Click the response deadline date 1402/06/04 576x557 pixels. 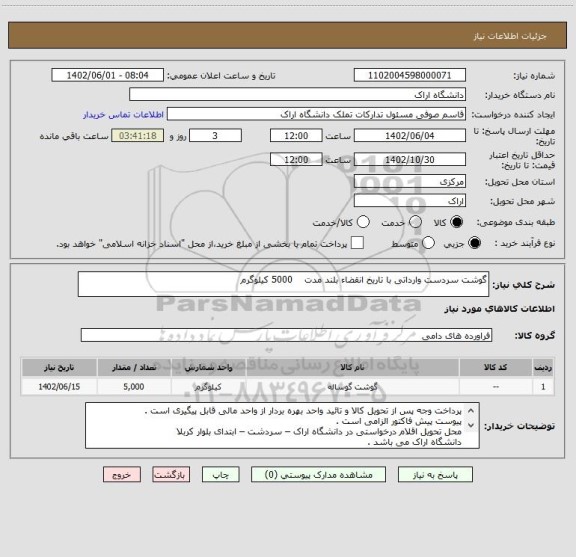pyautogui.click(x=410, y=136)
